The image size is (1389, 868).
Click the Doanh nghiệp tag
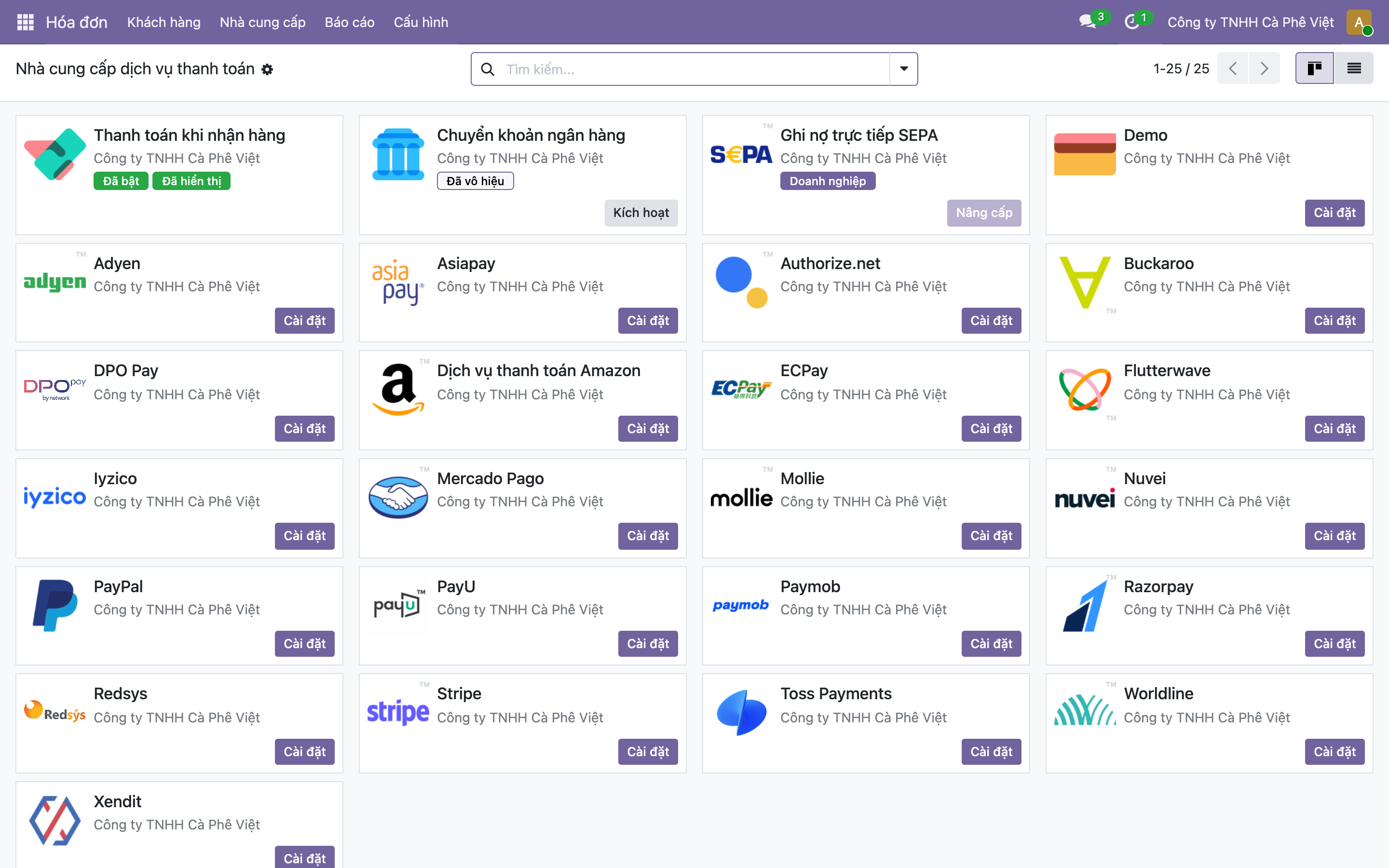[x=828, y=181]
